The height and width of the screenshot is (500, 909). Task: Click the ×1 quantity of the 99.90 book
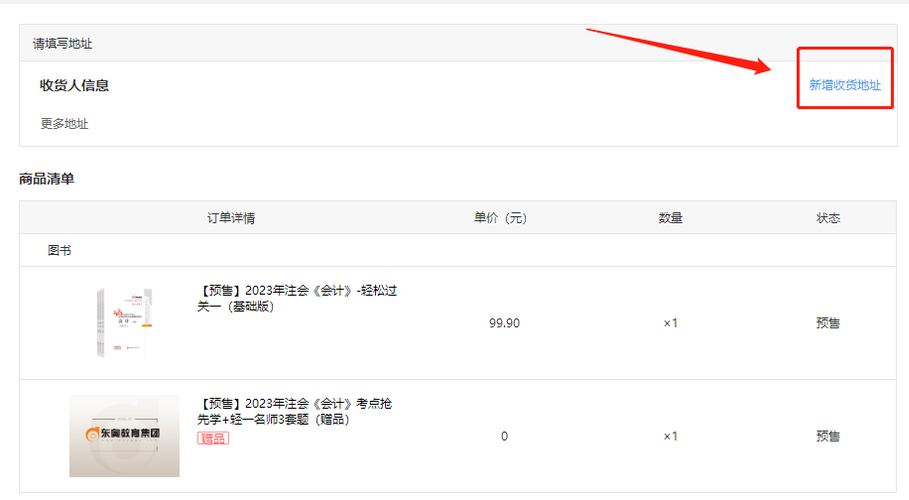pos(670,323)
